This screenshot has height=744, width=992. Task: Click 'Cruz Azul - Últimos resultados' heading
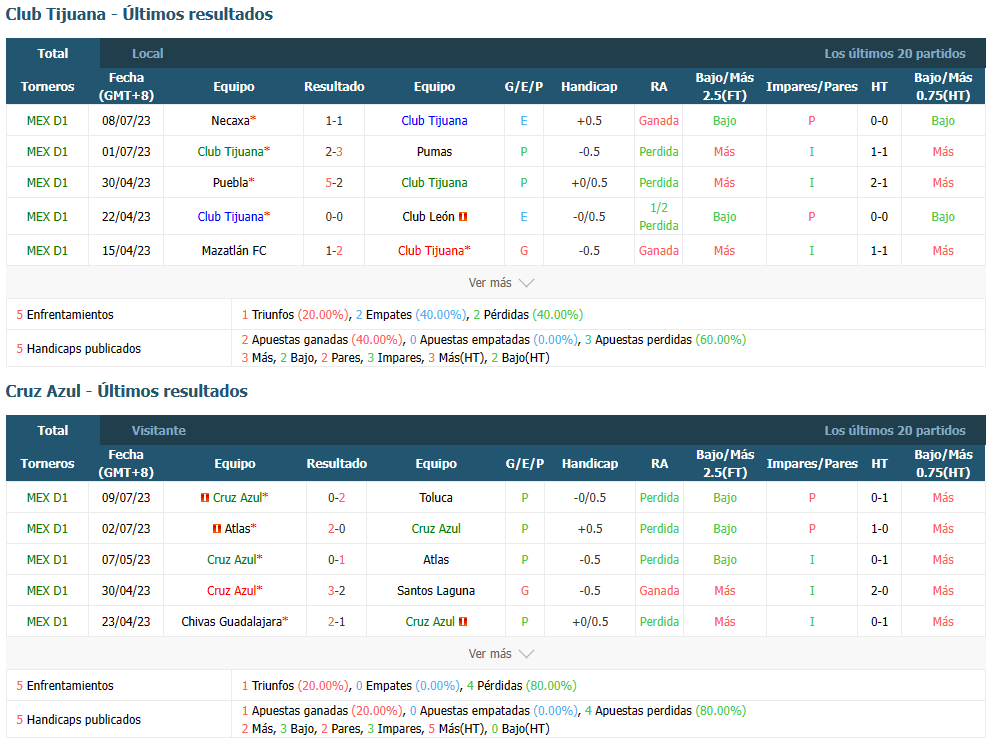point(127,391)
